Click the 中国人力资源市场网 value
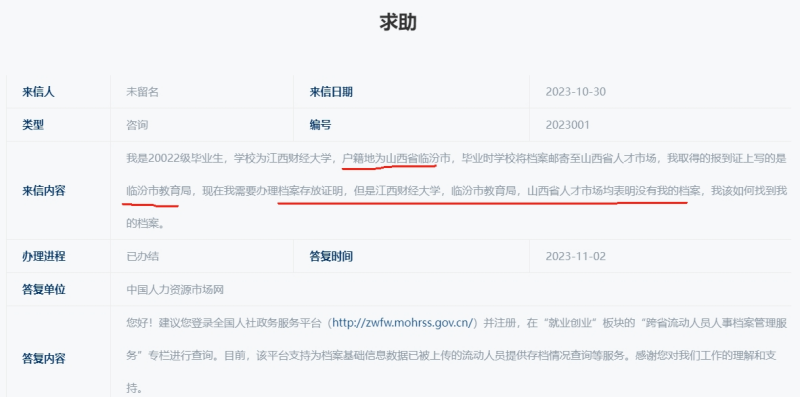800x397 pixels. [175, 290]
